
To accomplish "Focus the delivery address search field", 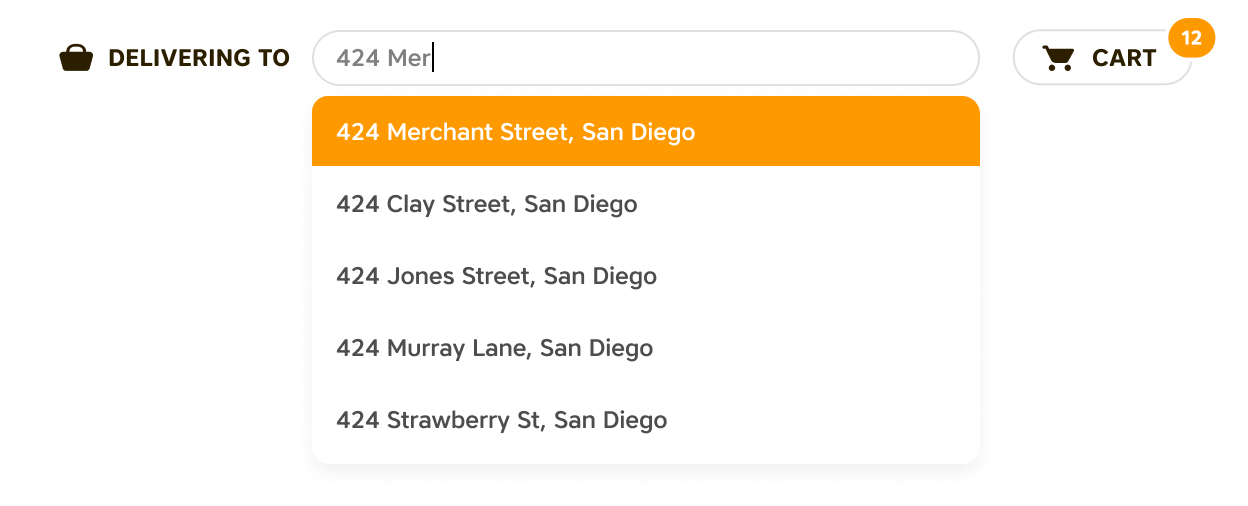I will pos(646,58).
